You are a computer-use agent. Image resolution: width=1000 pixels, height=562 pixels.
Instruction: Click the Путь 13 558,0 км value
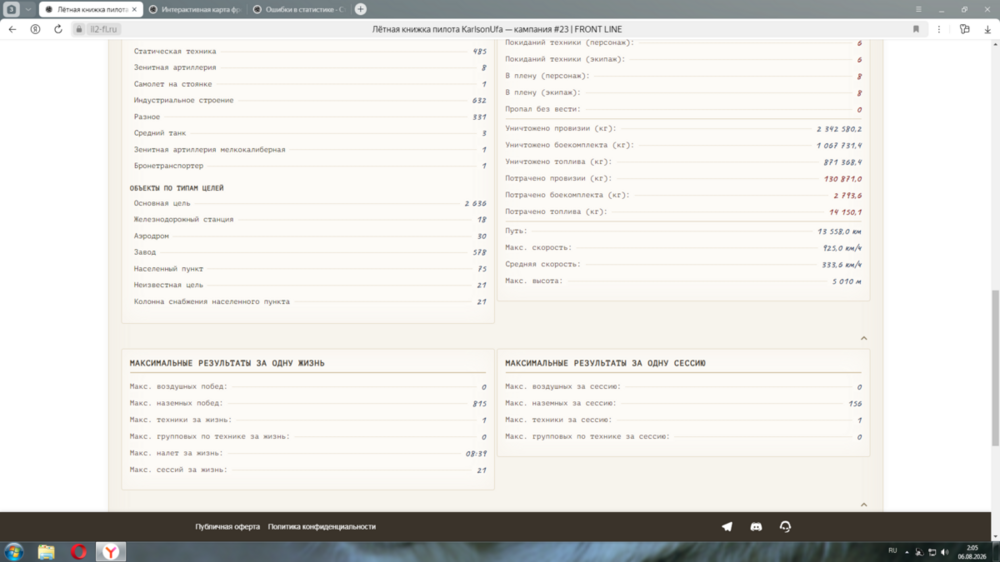(839, 232)
